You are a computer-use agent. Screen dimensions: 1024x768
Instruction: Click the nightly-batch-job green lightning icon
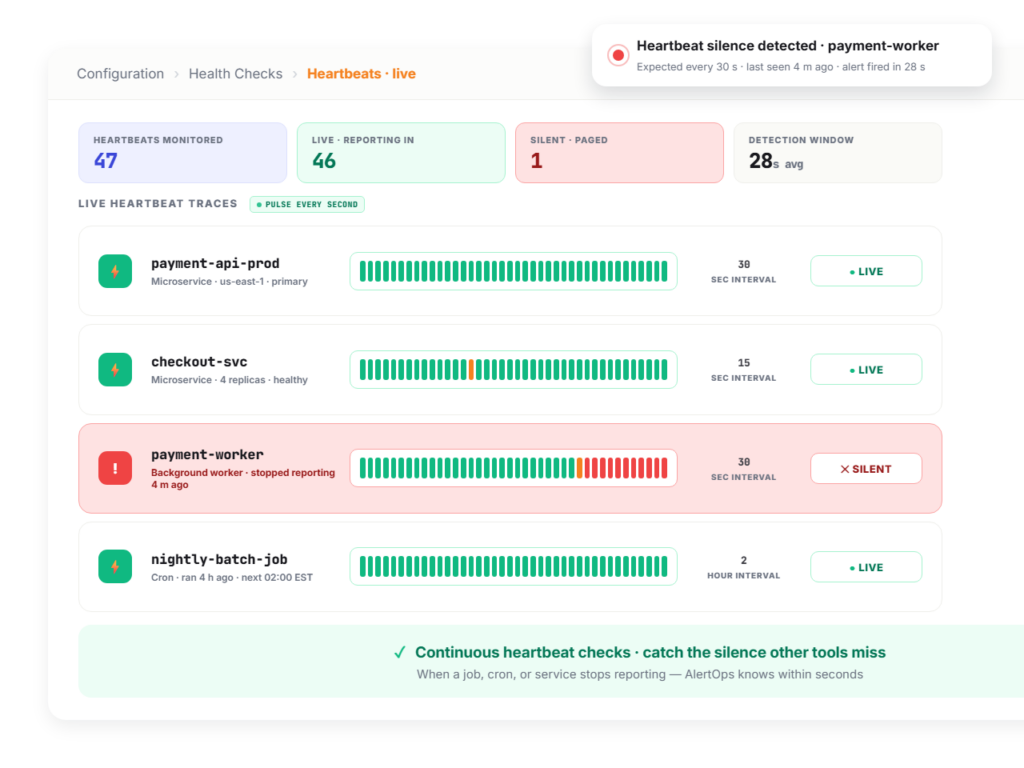[x=115, y=566]
